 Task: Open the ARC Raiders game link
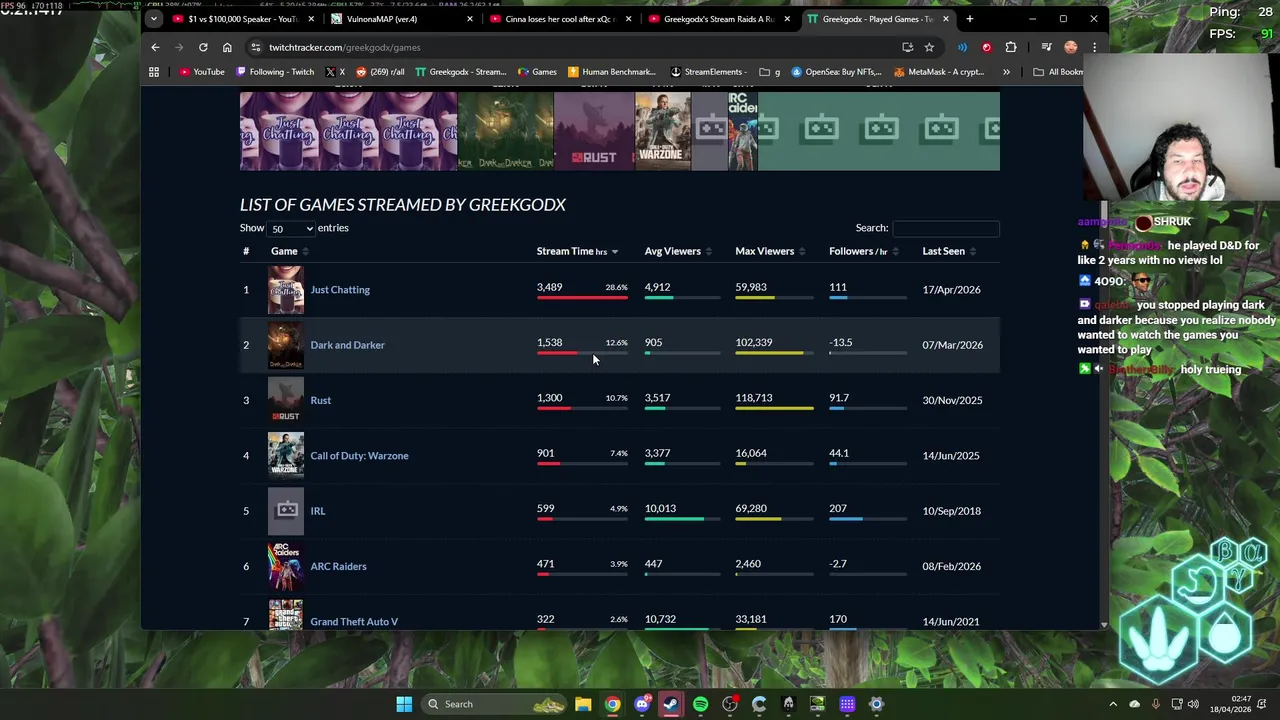tap(338, 566)
